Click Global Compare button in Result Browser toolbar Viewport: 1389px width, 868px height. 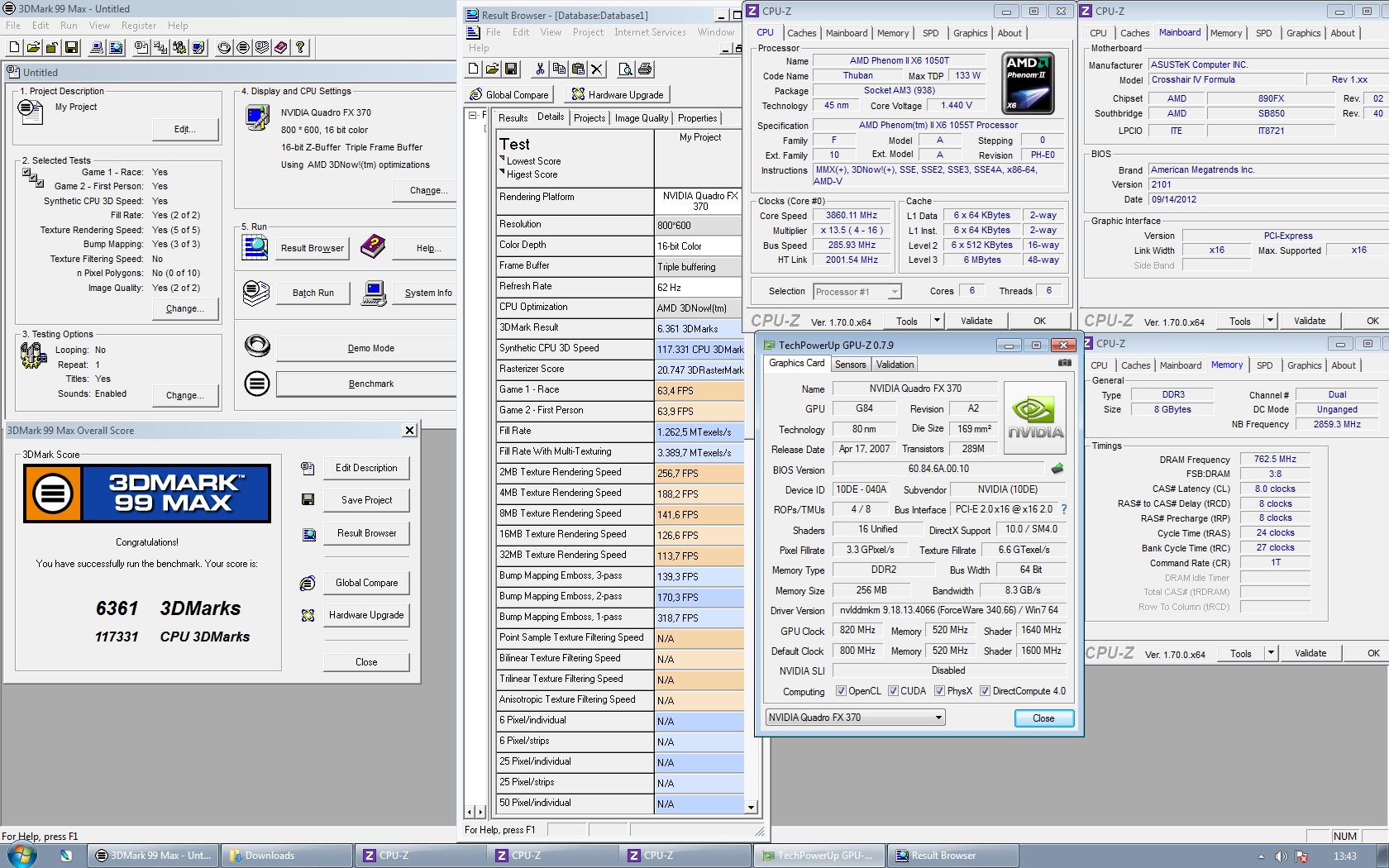click(x=509, y=94)
